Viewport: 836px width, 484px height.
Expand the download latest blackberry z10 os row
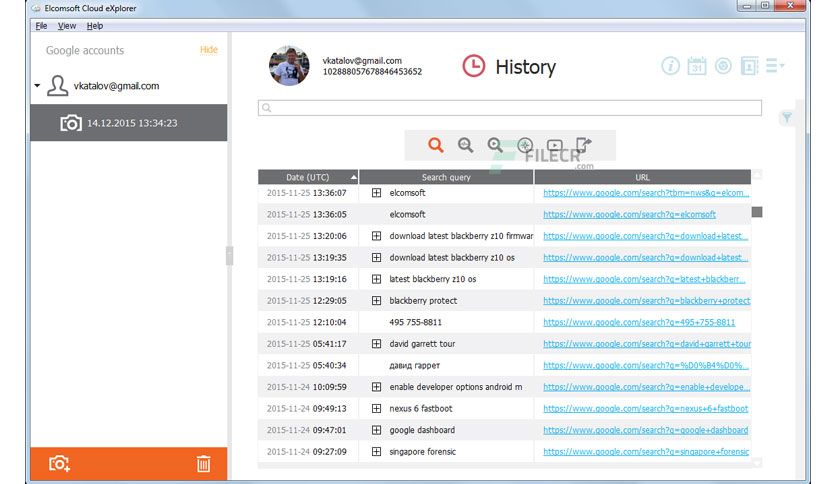[x=376, y=257]
